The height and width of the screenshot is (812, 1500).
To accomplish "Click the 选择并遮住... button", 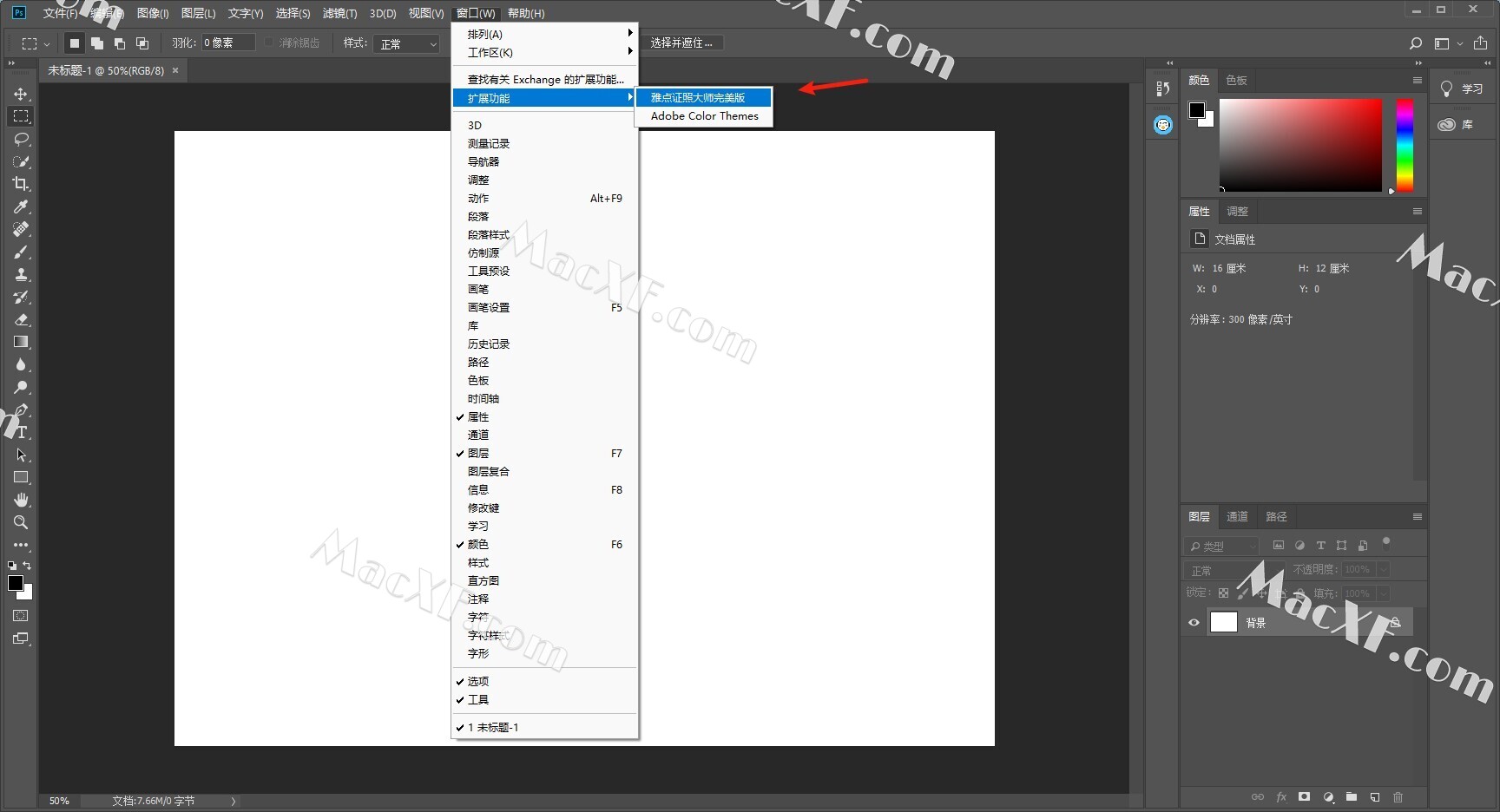I will click(x=681, y=43).
